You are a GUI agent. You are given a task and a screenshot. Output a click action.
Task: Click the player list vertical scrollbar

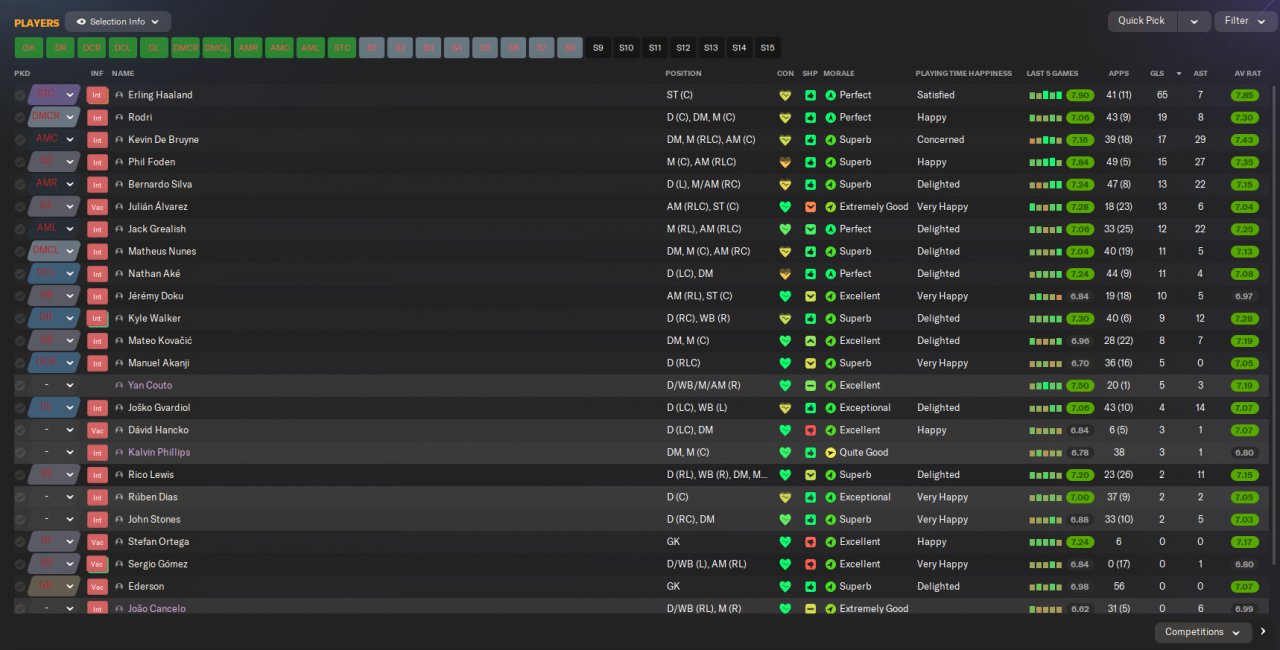coord(1274,325)
